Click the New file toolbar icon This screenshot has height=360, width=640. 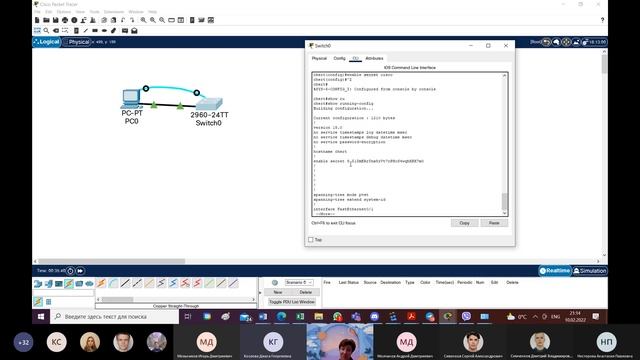pos(37,20)
